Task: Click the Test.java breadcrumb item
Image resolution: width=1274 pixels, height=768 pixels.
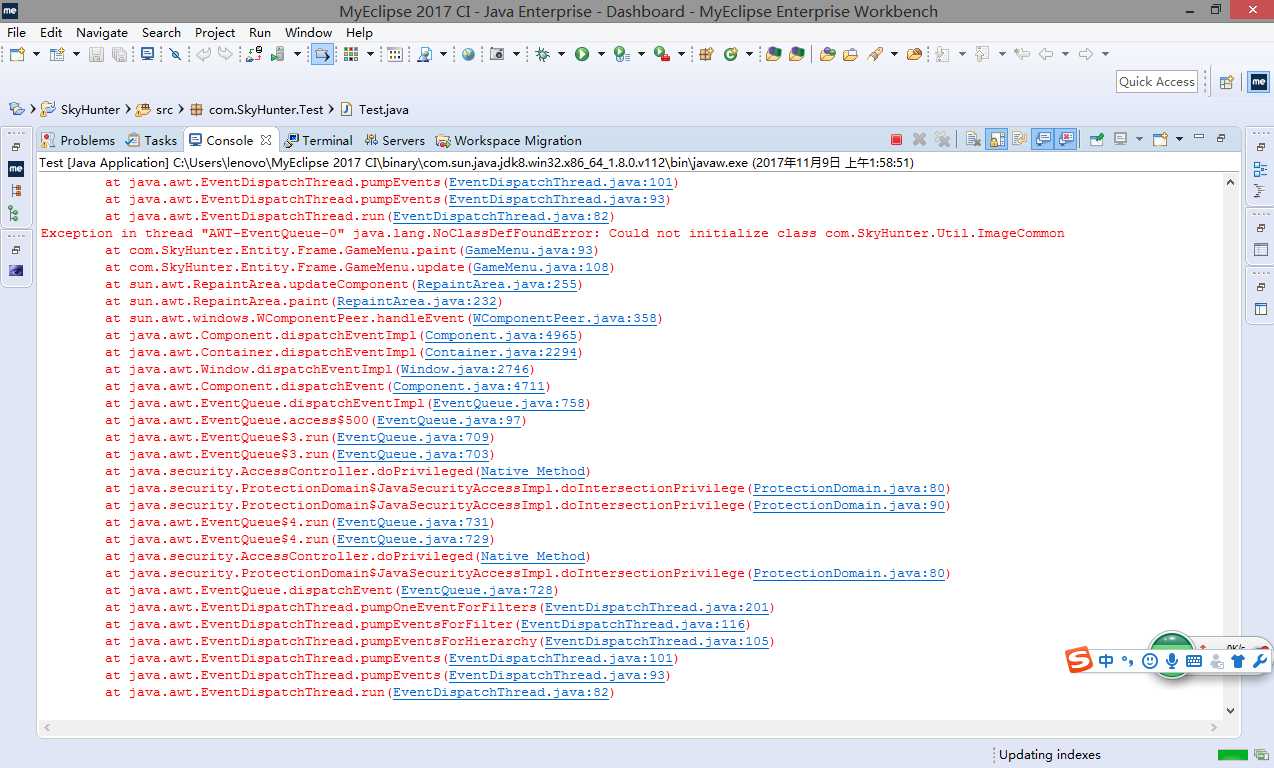Action: 374,110
